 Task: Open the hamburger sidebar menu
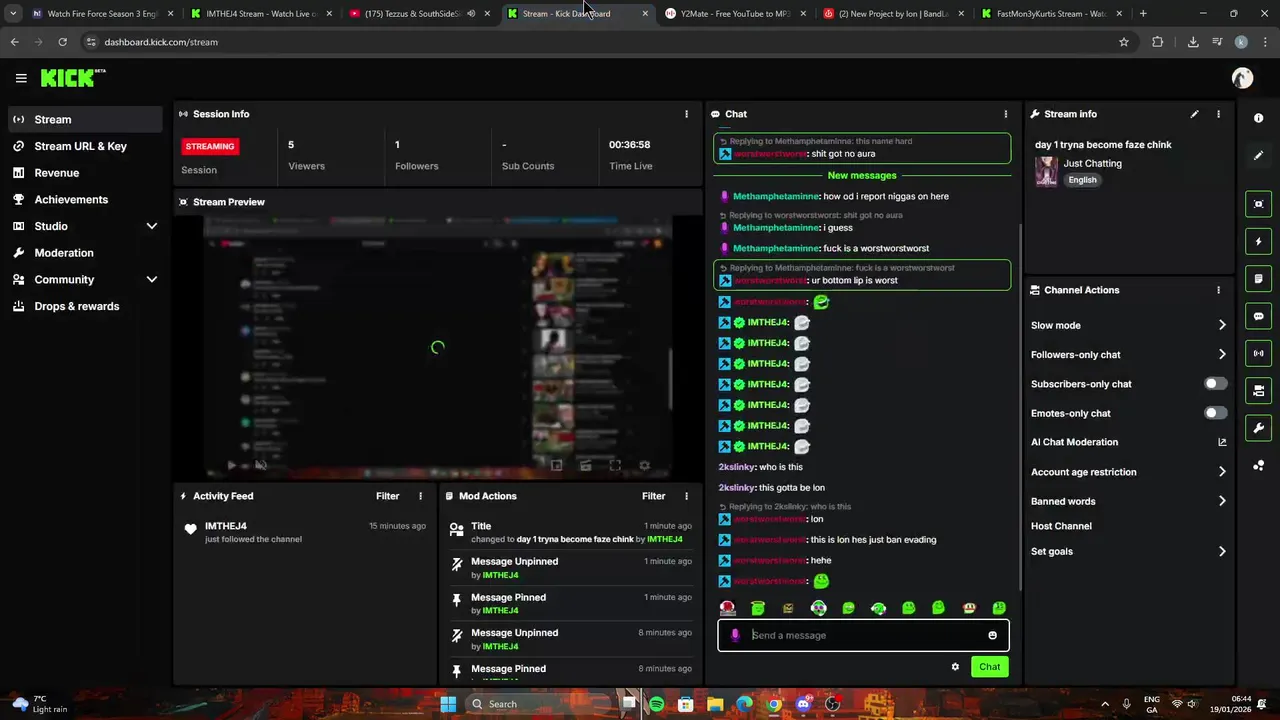pos(21,78)
